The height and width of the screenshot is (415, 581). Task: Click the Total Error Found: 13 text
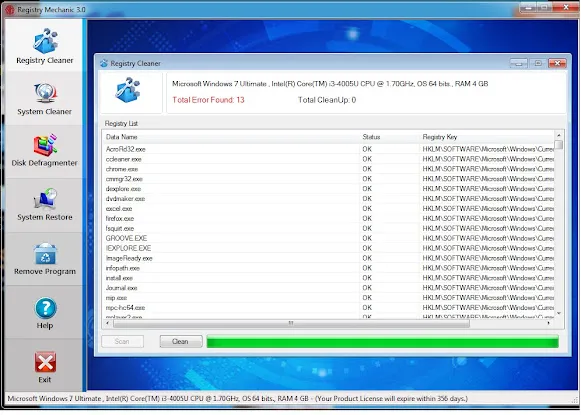(208, 100)
